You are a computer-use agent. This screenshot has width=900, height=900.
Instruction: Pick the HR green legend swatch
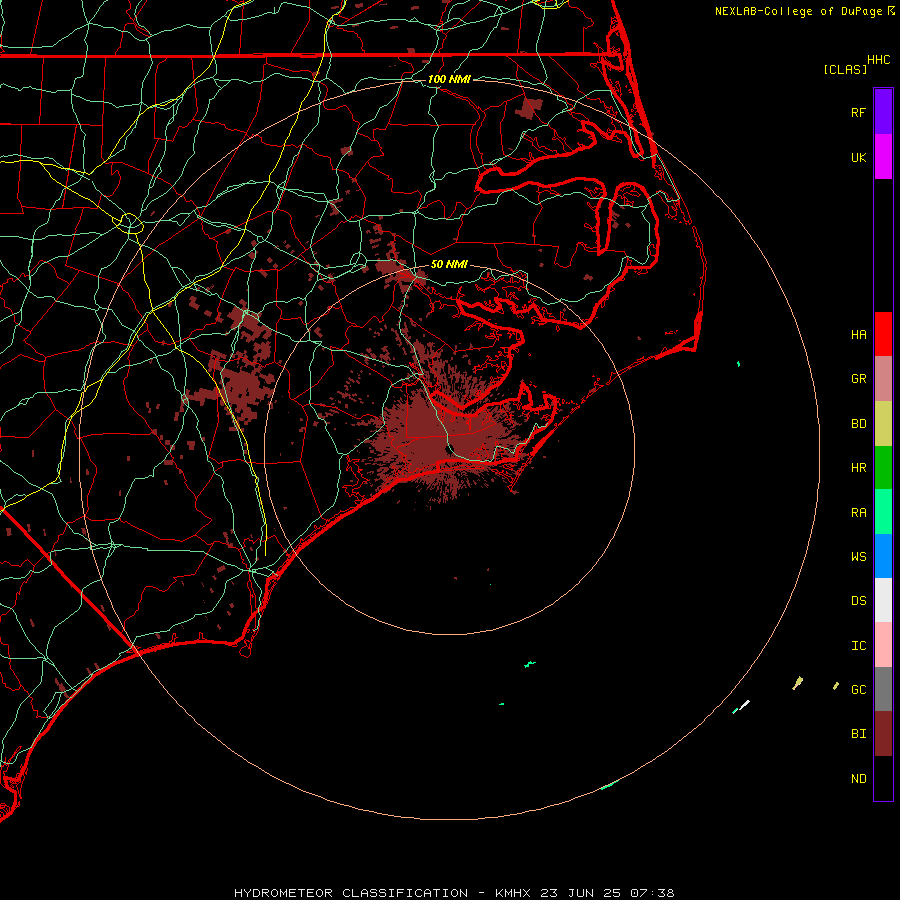tap(883, 468)
